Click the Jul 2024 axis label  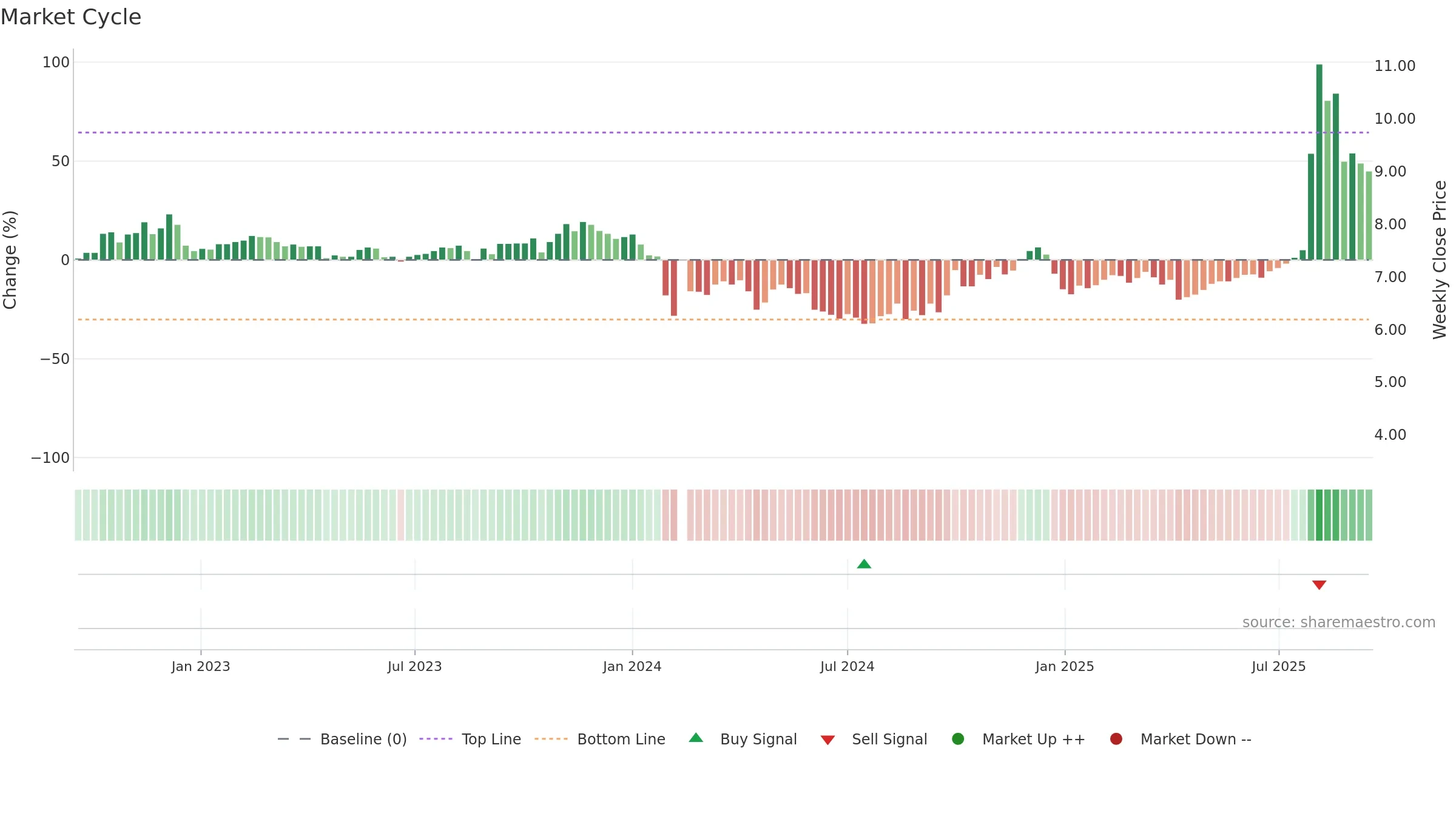click(848, 666)
